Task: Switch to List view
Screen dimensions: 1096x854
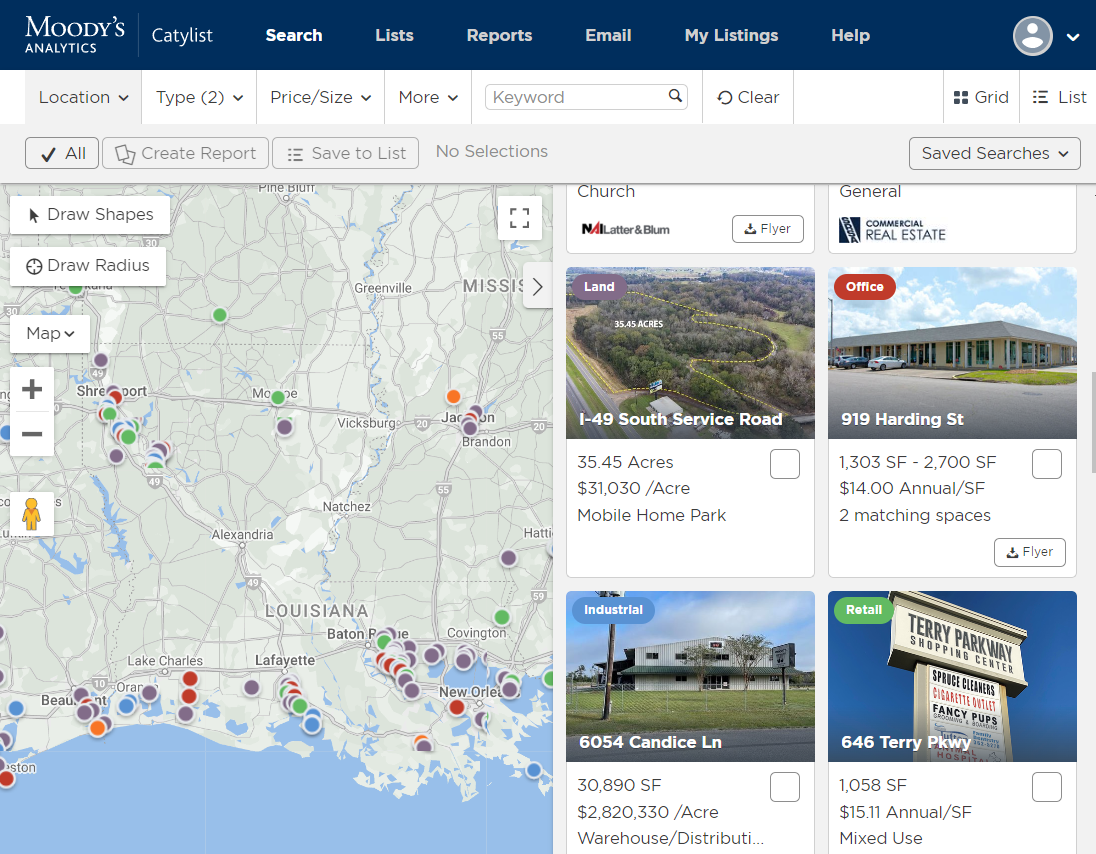Action: coord(1058,97)
